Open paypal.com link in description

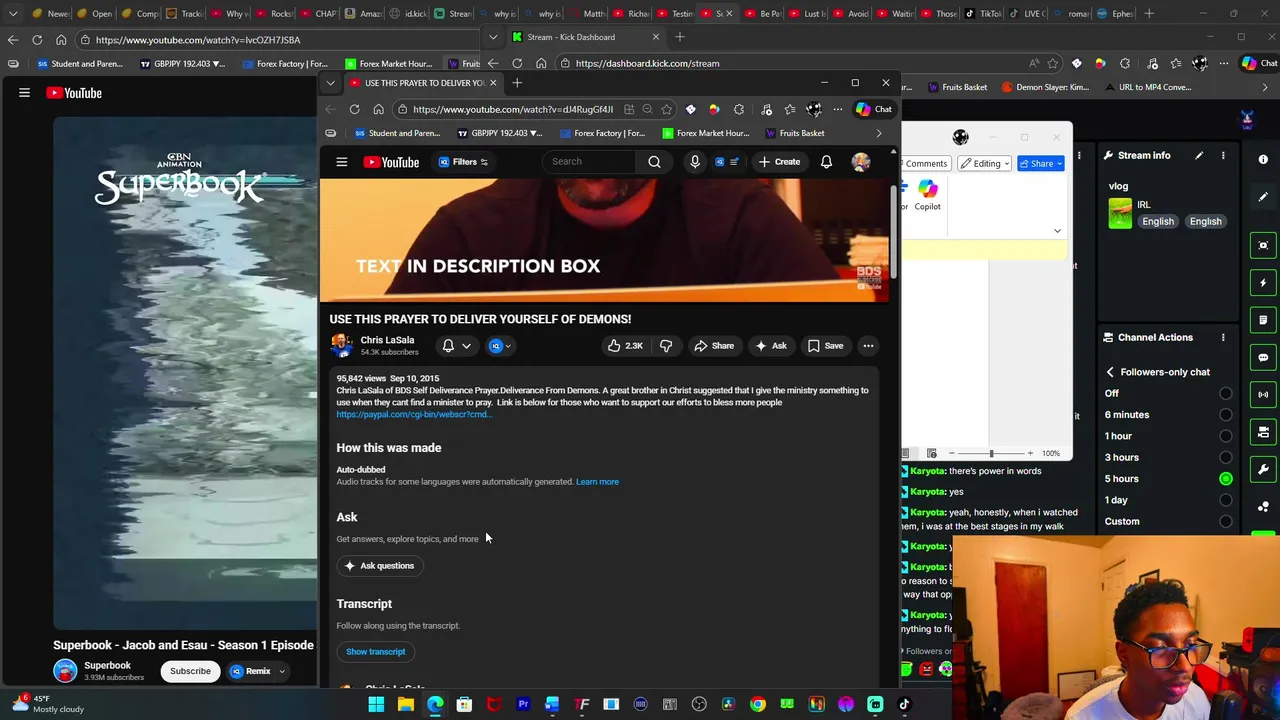click(412, 414)
